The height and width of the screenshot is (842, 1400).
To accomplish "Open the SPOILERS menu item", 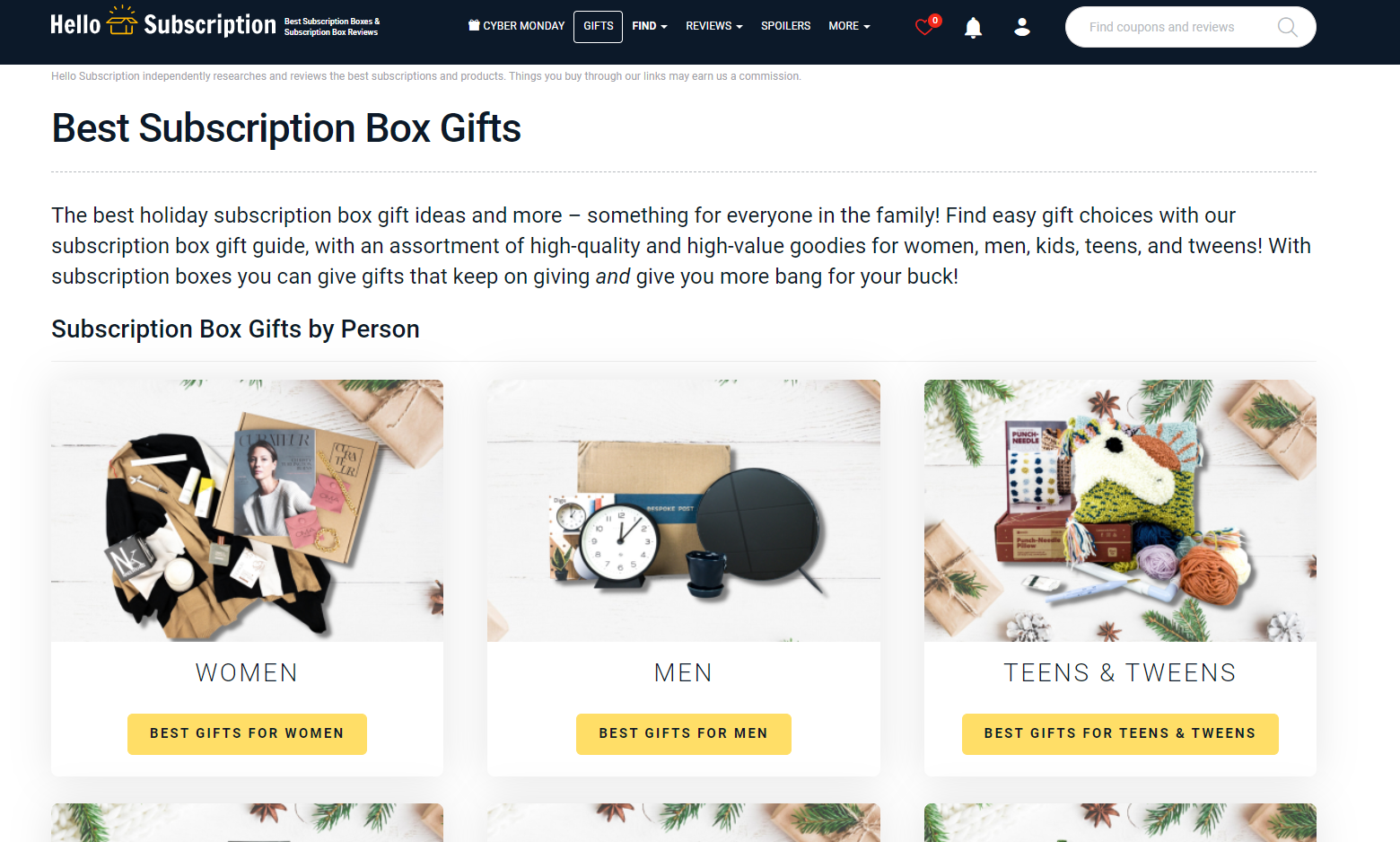I will (x=786, y=26).
